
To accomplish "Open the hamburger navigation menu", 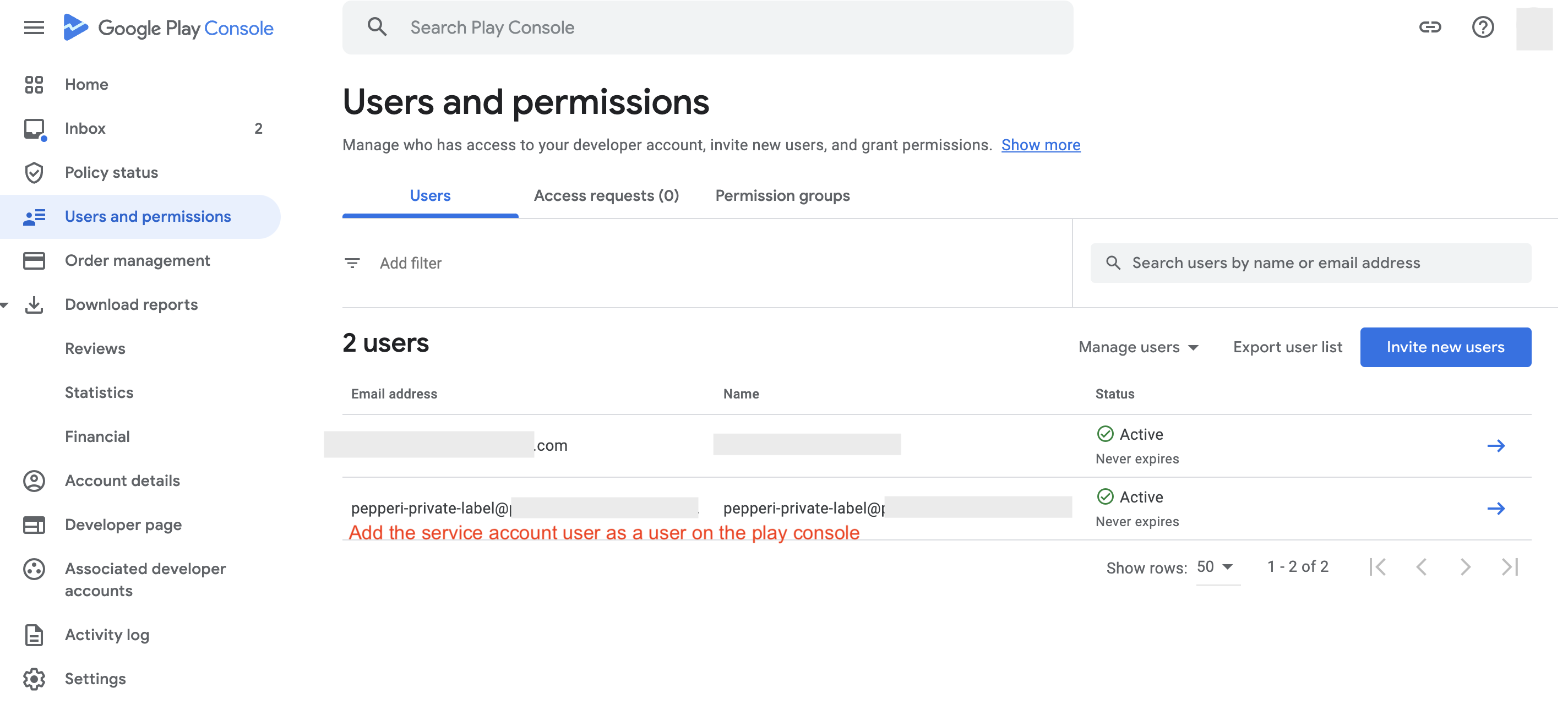I will [x=34, y=28].
